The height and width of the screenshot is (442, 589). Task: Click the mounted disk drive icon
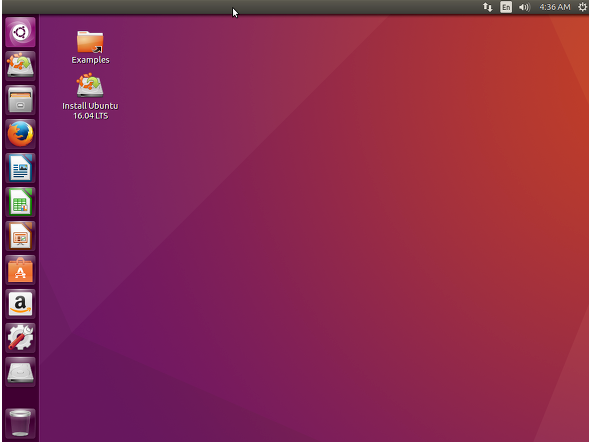tap(20, 372)
